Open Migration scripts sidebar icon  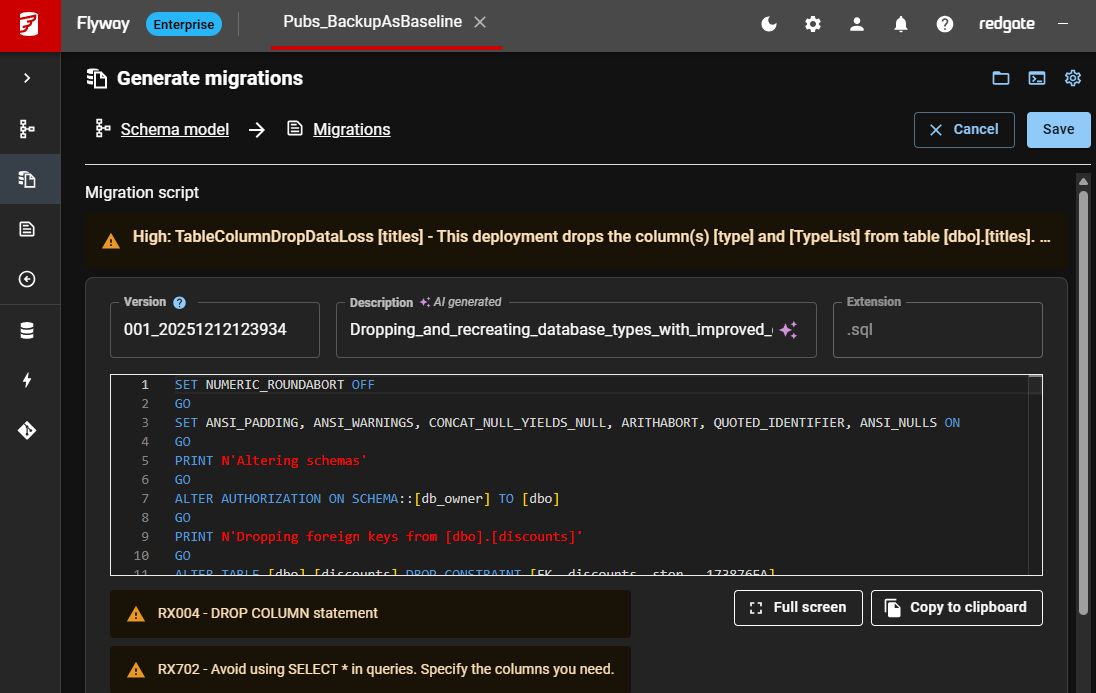click(x=28, y=230)
